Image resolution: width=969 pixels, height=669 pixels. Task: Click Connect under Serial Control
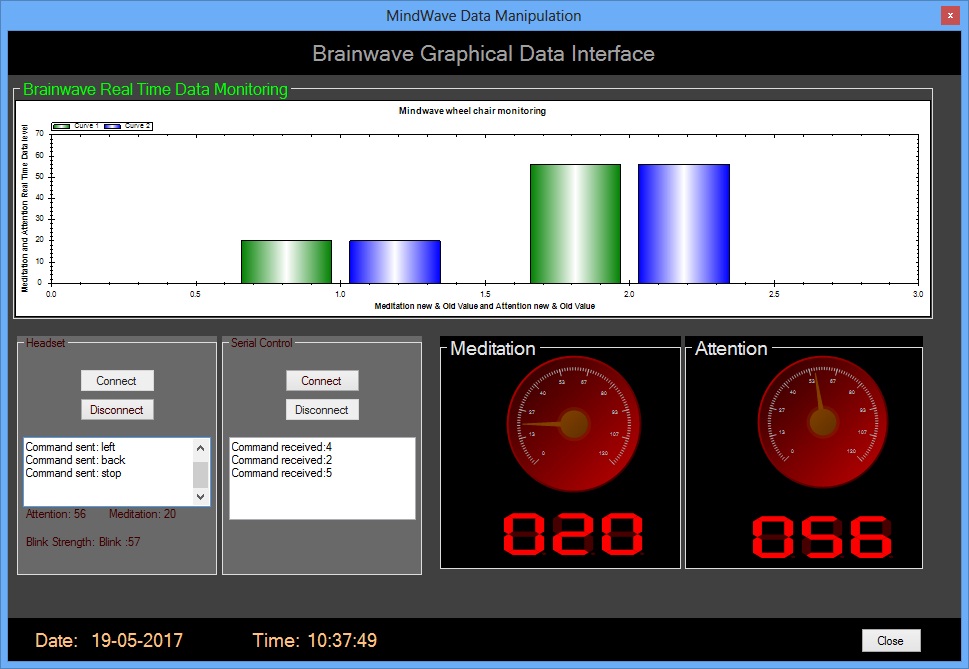coord(321,380)
